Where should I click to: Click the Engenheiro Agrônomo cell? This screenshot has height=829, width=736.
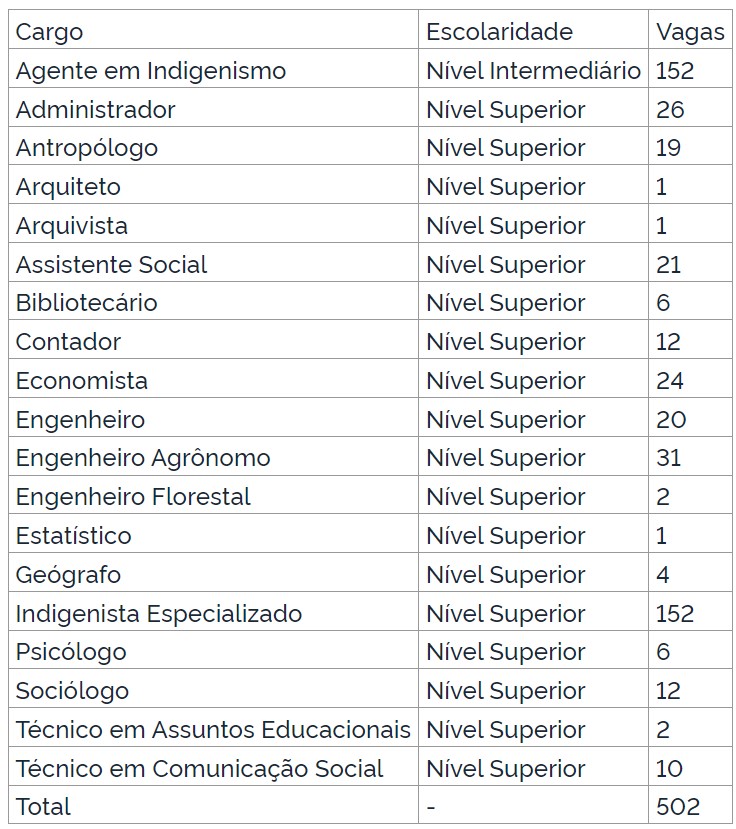click(x=143, y=458)
